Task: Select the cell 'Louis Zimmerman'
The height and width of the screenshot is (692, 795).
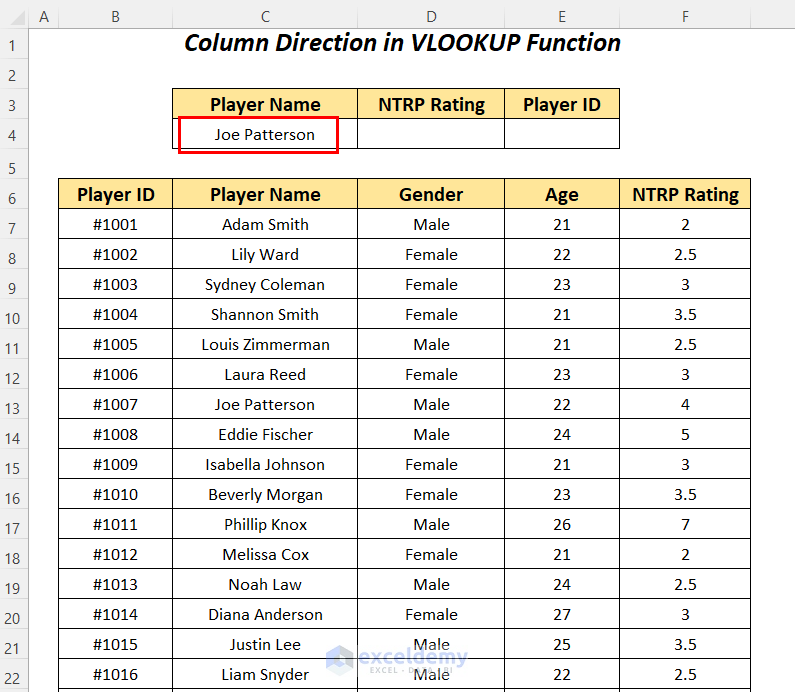Action: 265,344
